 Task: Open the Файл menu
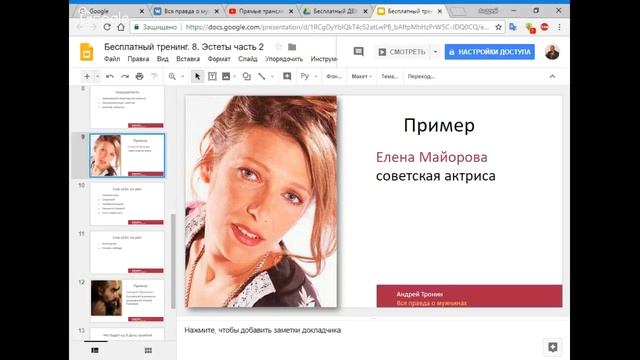[x=112, y=59]
